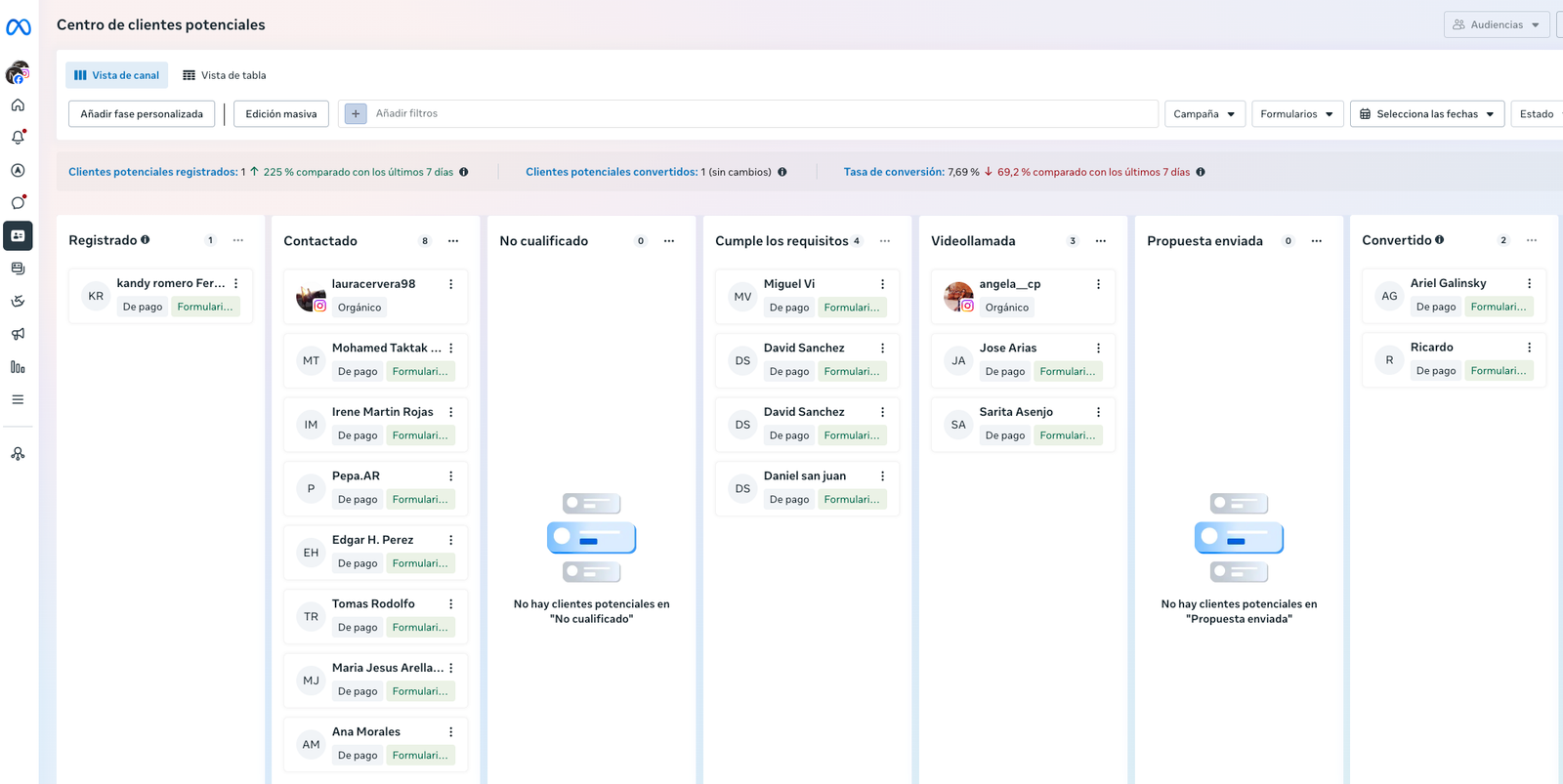Click Orgánico tag on lauracervera98 card

(x=359, y=308)
